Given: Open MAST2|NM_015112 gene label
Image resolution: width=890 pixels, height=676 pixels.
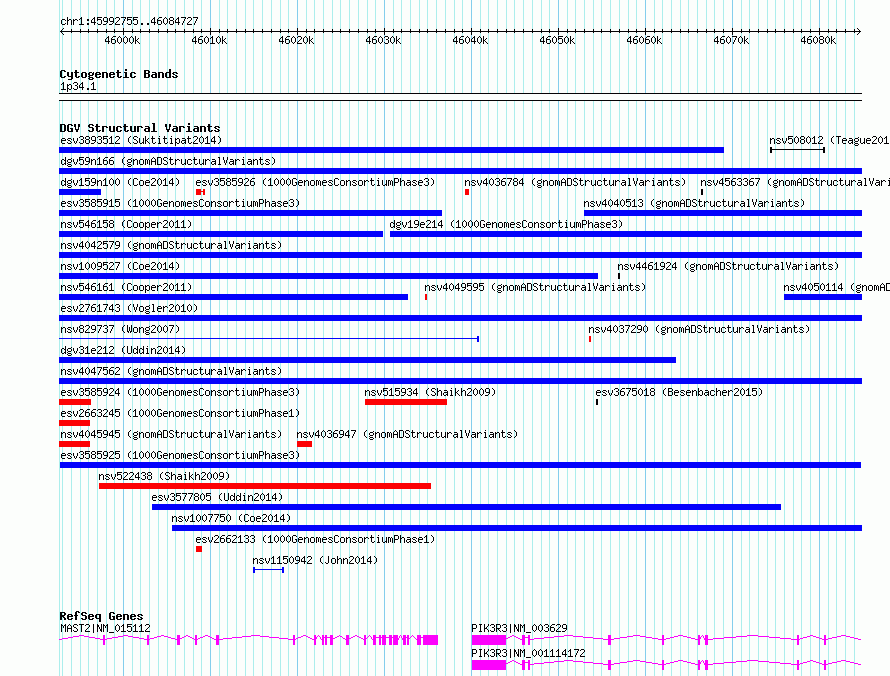Looking at the screenshot, I should tap(105, 628).
